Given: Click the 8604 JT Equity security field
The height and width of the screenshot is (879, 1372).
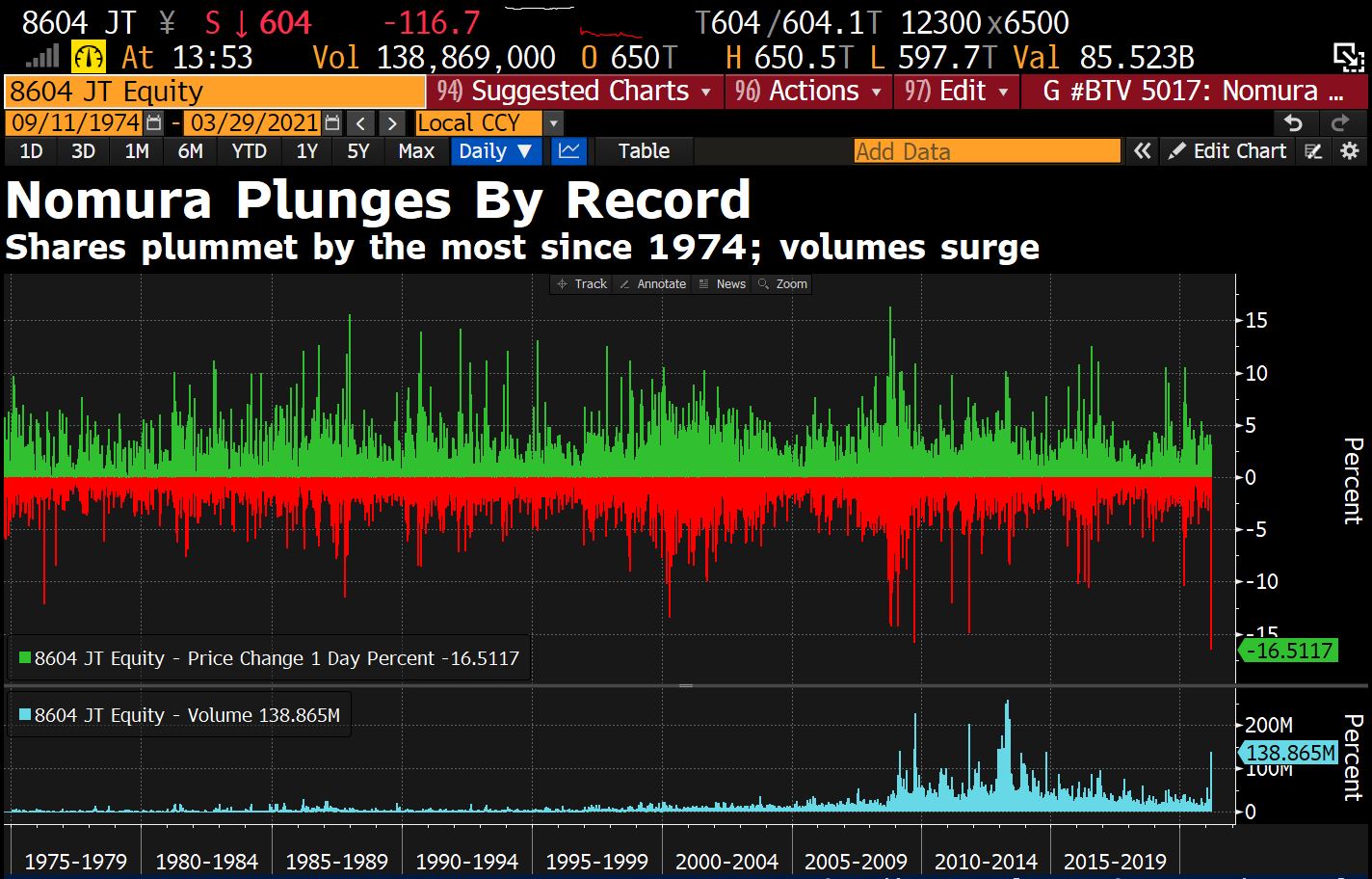Looking at the screenshot, I should [x=215, y=92].
